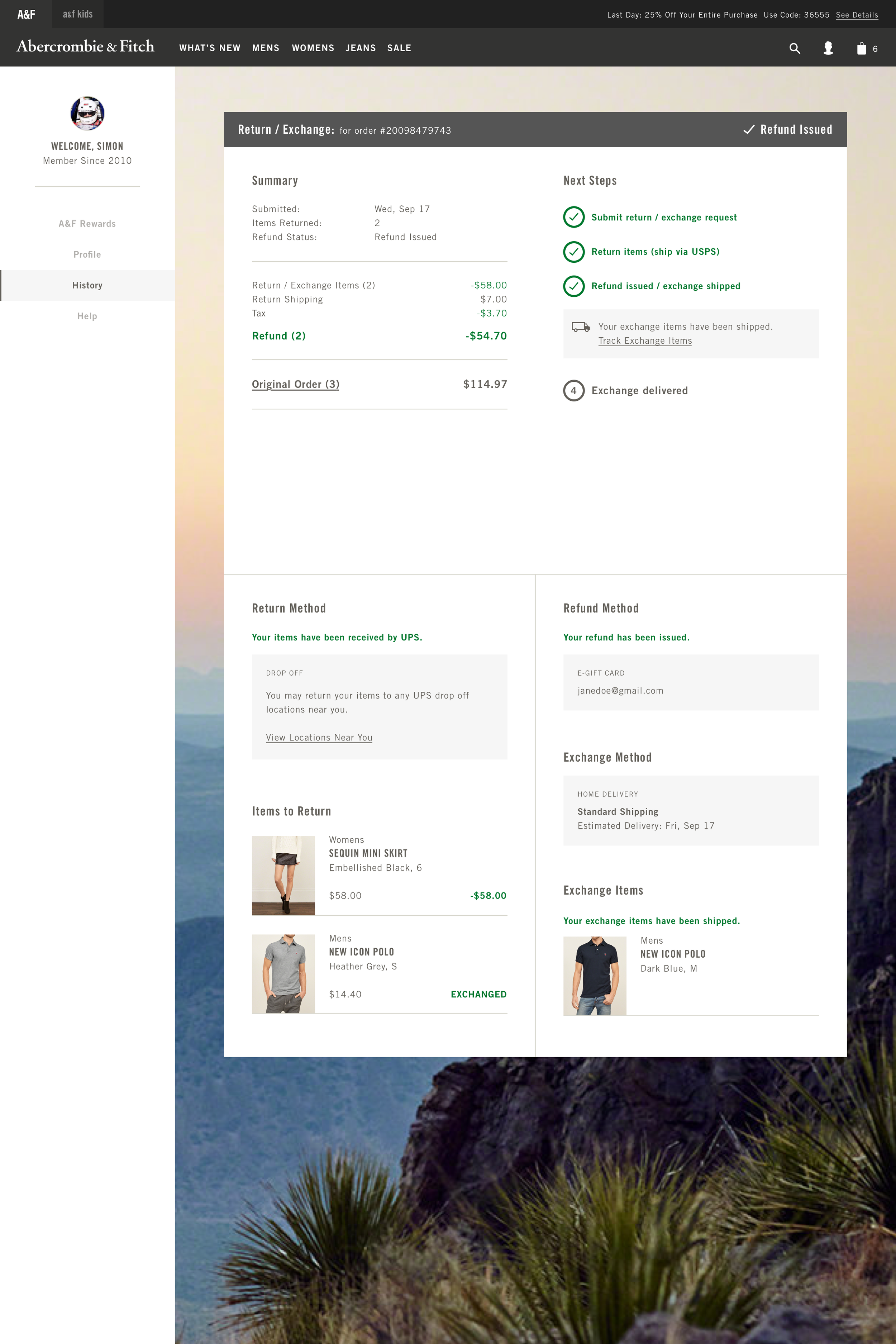This screenshot has width=896, height=1344.
Task: Expand the Original Order (3) link
Action: pos(295,385)
